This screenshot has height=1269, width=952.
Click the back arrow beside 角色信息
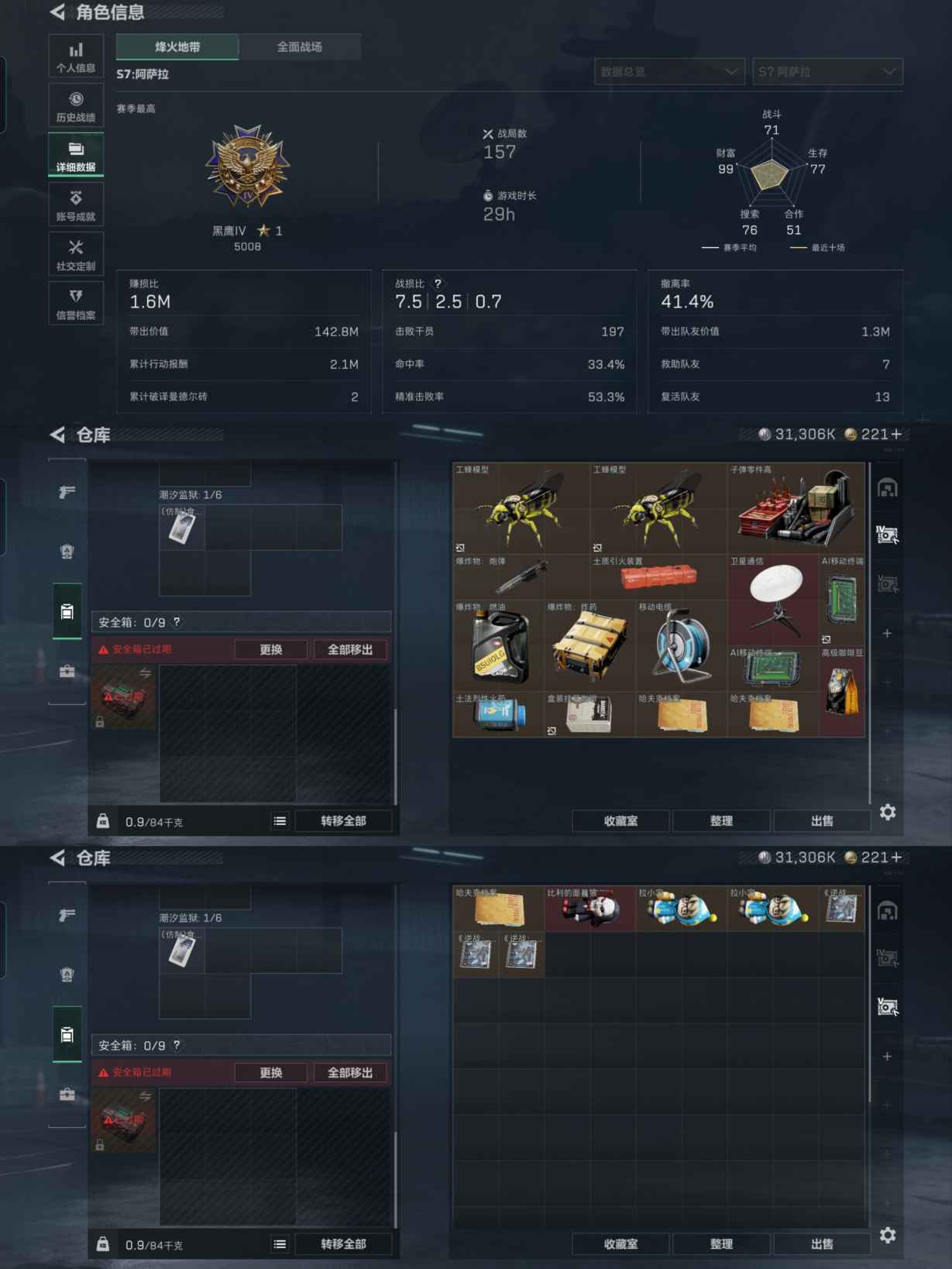point(57,12)
